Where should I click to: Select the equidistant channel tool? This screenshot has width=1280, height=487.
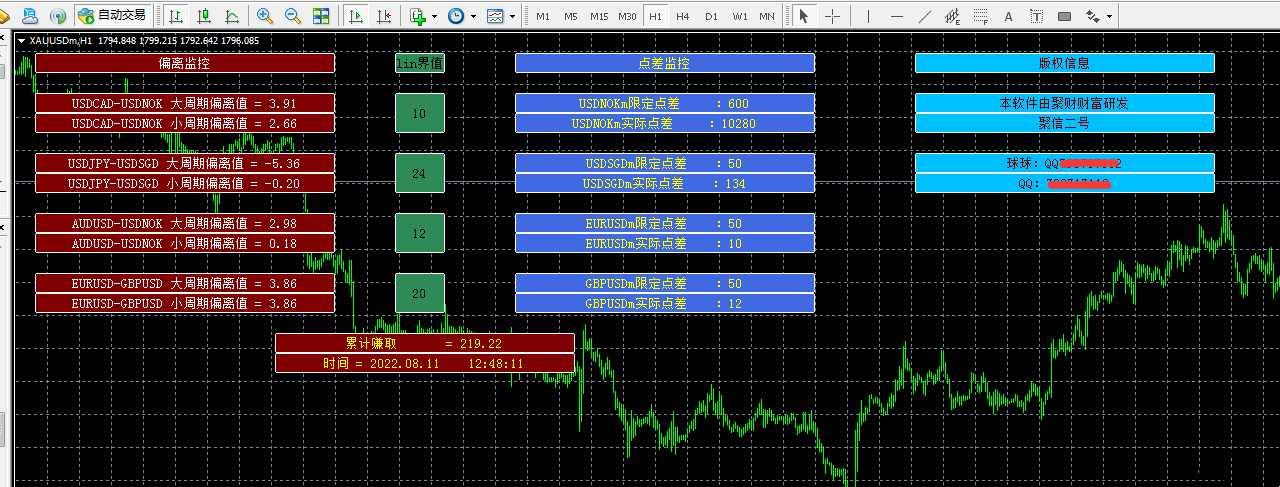[952, 16]
